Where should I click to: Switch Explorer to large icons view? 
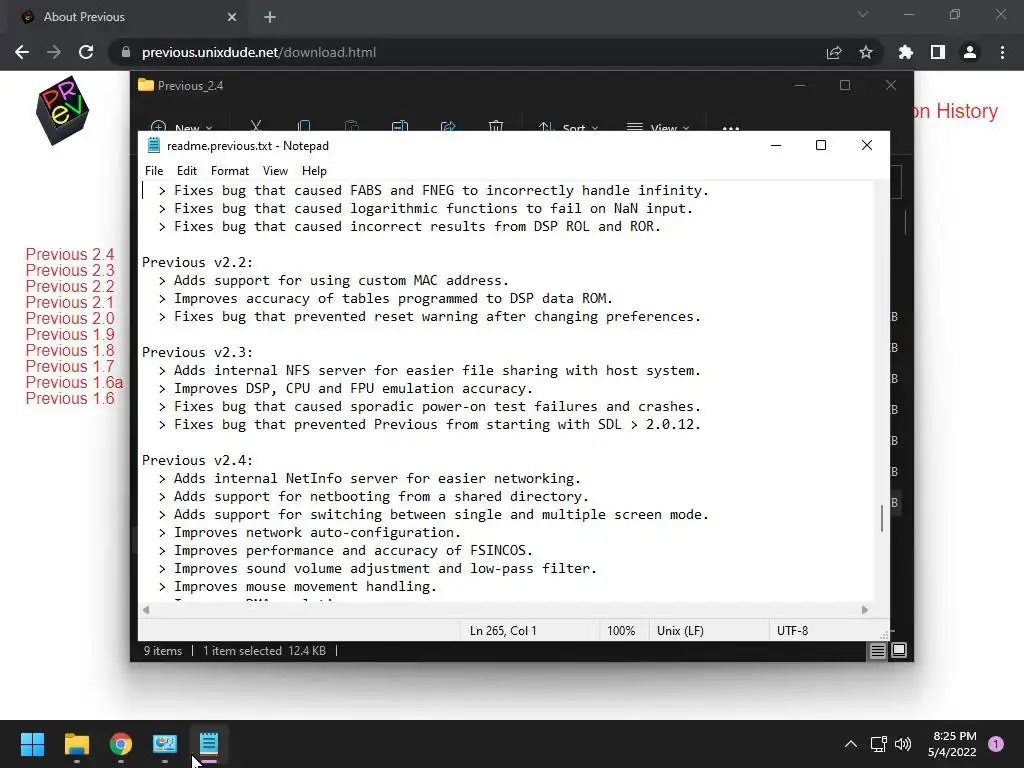click(899, 650)
